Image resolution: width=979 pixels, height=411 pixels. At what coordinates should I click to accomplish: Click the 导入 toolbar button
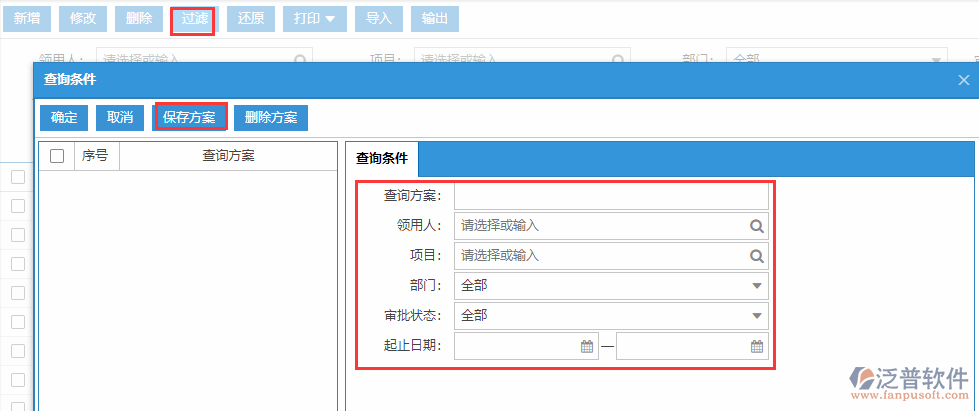point(378,19)
